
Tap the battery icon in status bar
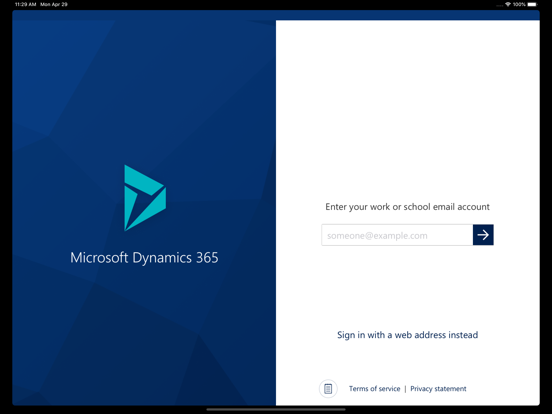[x=532, y=4]
